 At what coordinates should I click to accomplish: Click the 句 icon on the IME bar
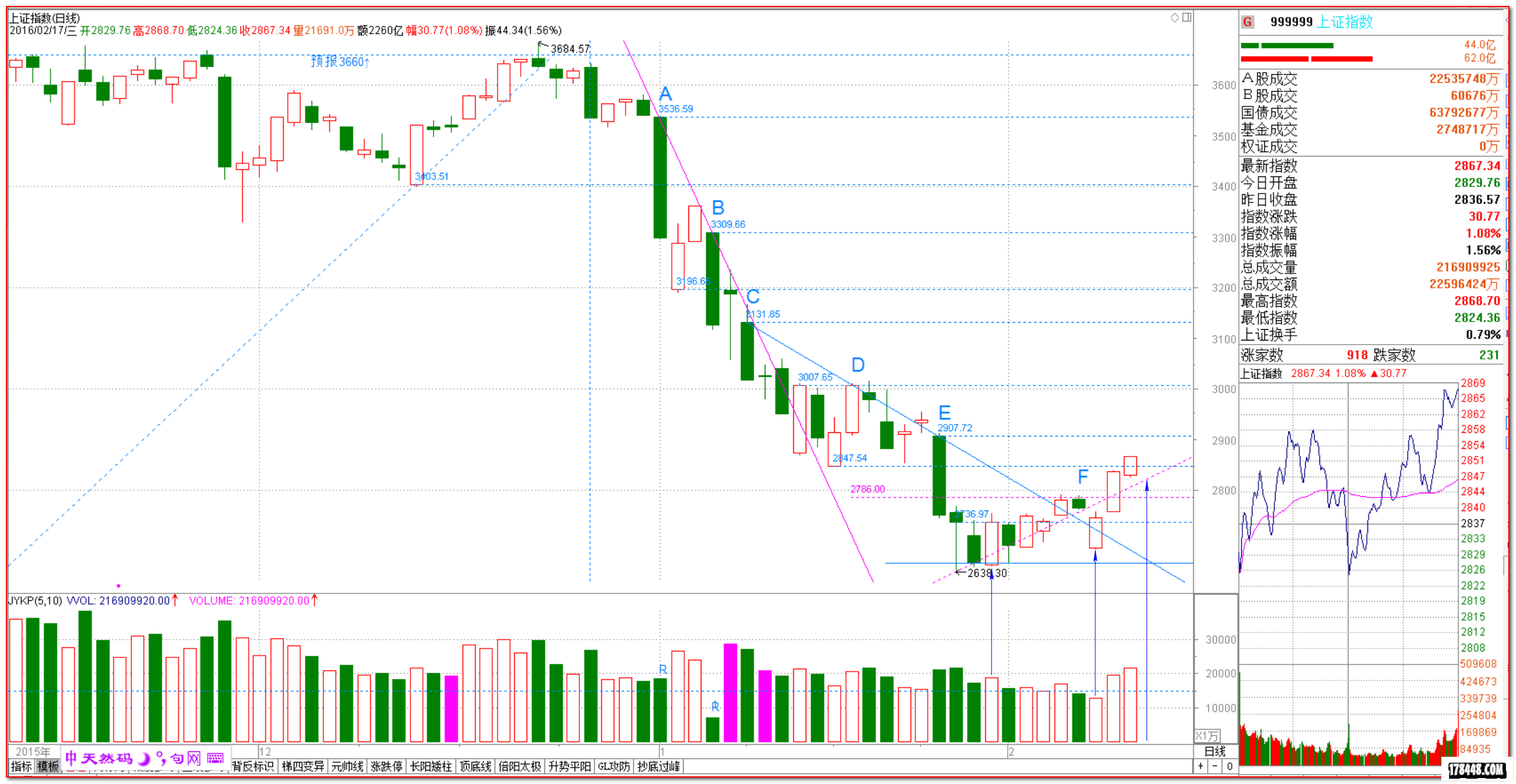pyautogui.click(x=177, y=759)
